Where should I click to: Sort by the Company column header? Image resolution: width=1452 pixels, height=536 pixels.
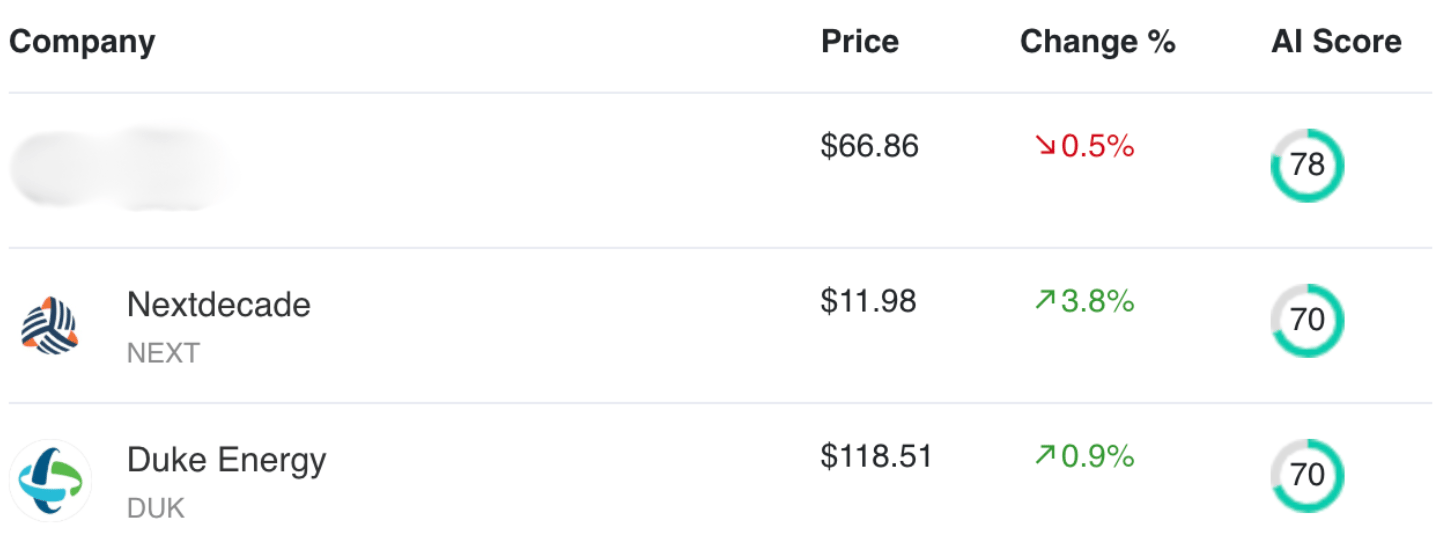82,42
